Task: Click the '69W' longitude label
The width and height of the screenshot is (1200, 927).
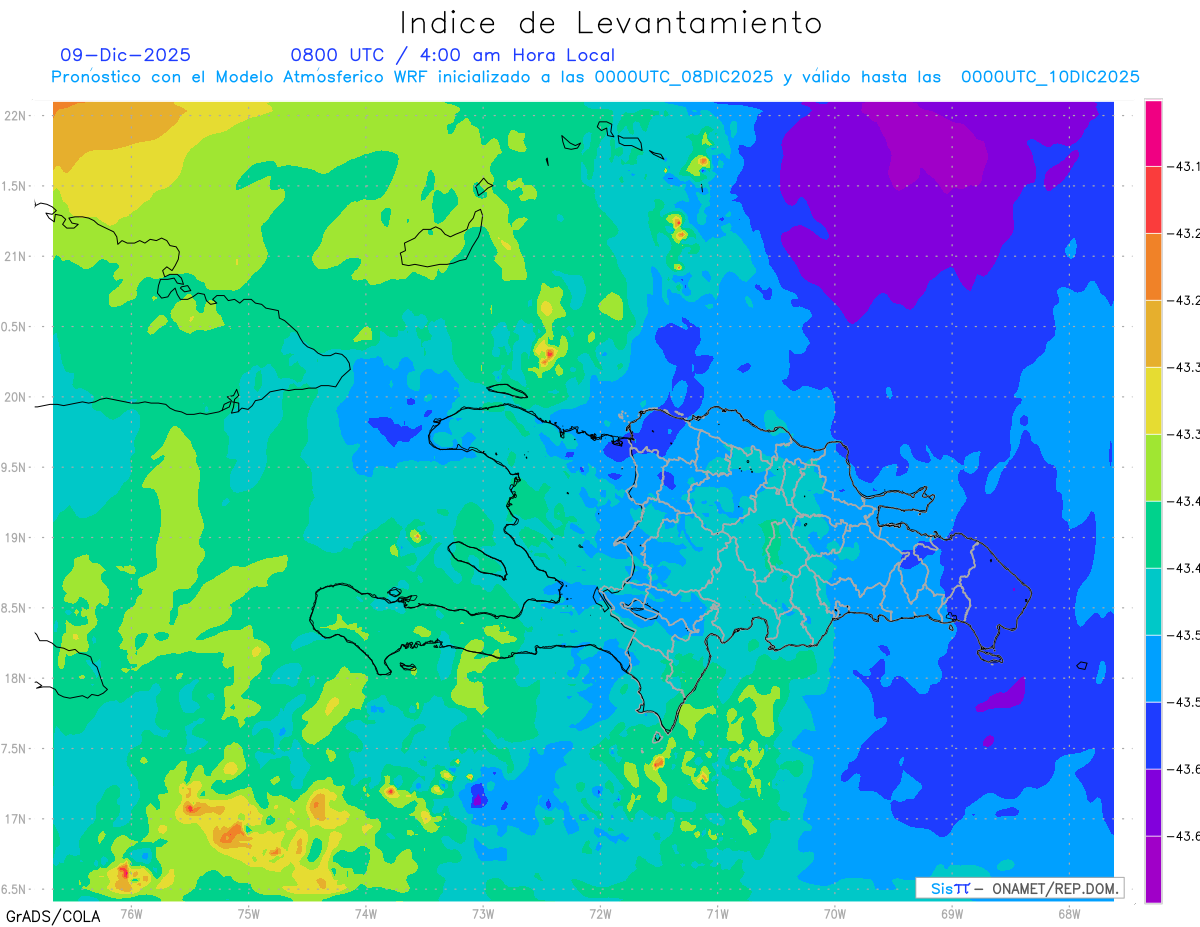Action: pyautogui.click(x=952, y=913)
